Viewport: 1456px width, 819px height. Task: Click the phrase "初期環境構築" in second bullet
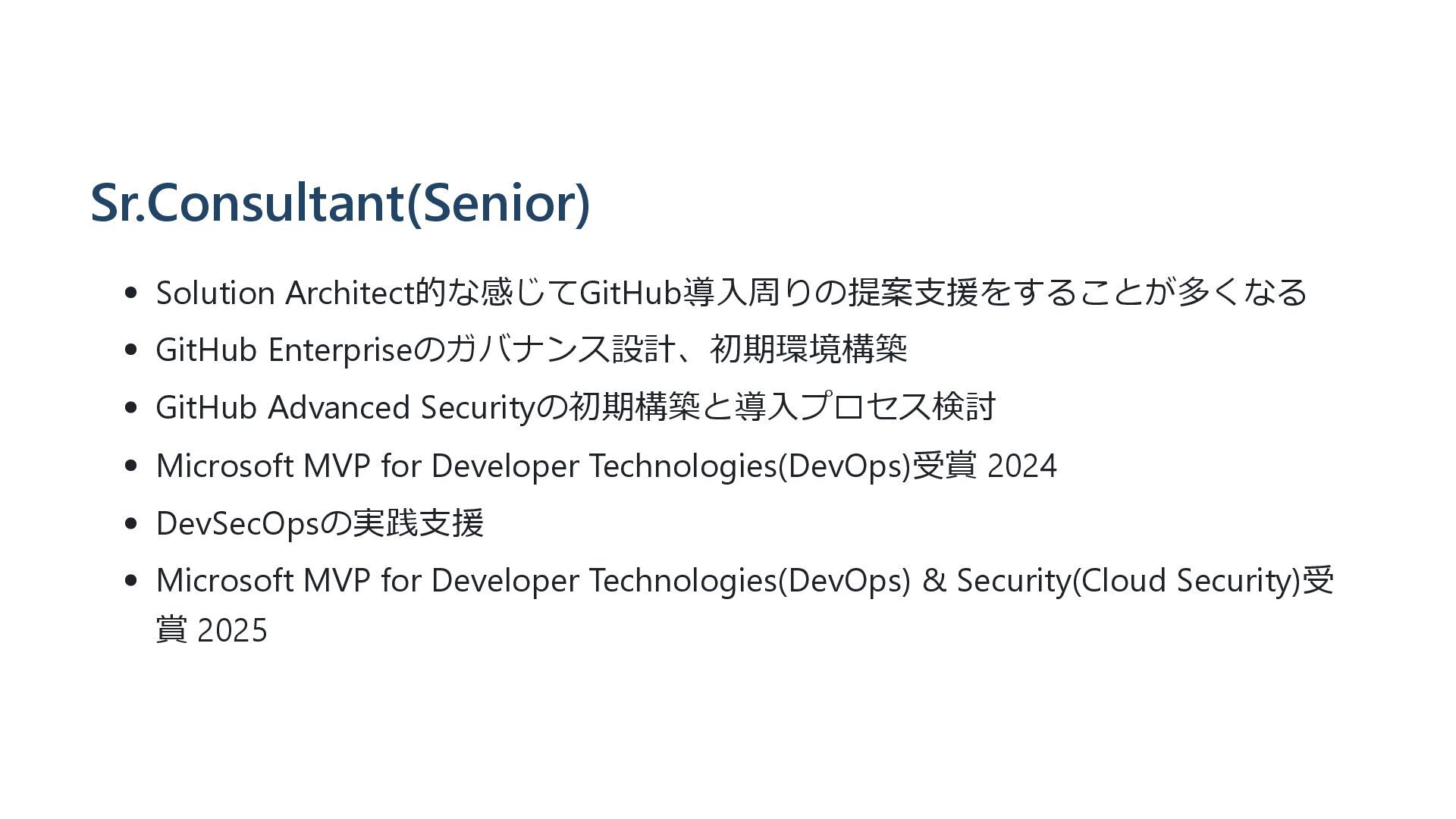tap(808, 350)
